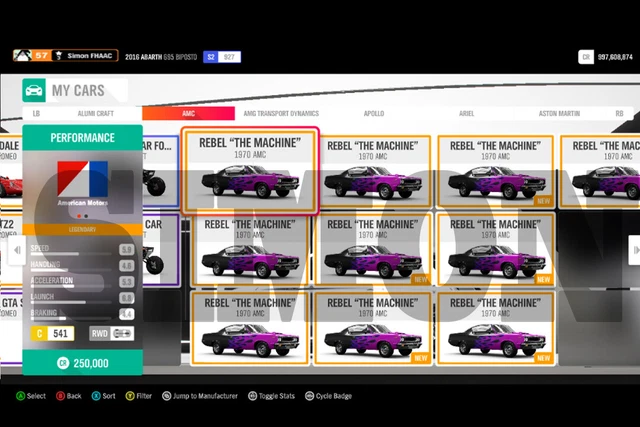Viewport: 640px width, 427px height.
Task: Click the Performance panel header
Action: coord(82,138)
